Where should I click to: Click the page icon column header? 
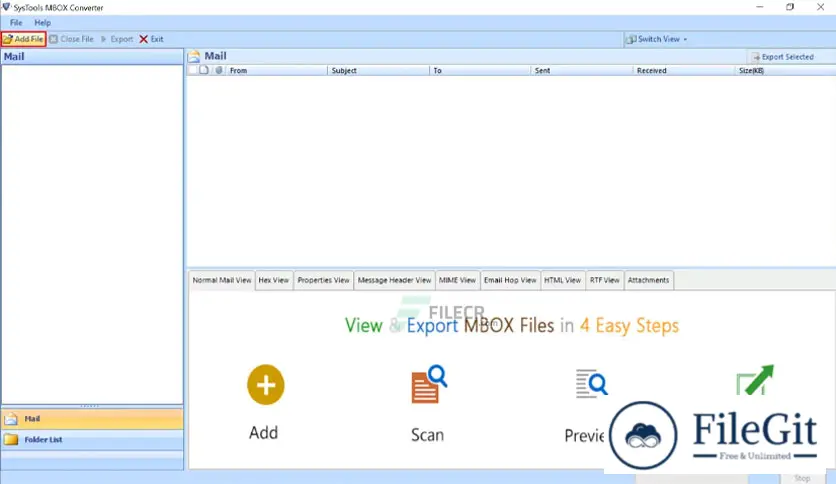[204, 70]
